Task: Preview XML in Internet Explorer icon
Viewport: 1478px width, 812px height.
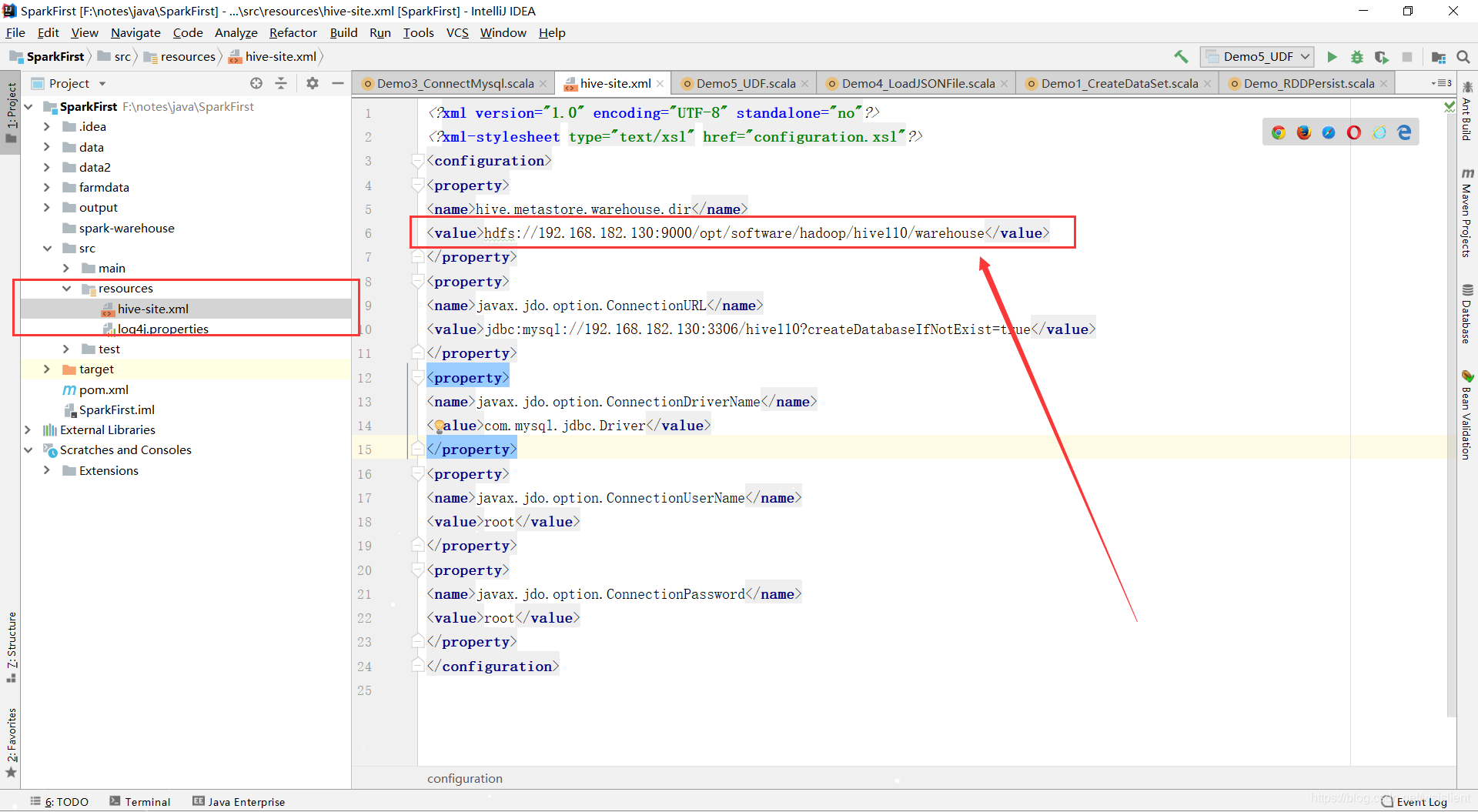Action: 1379,132
